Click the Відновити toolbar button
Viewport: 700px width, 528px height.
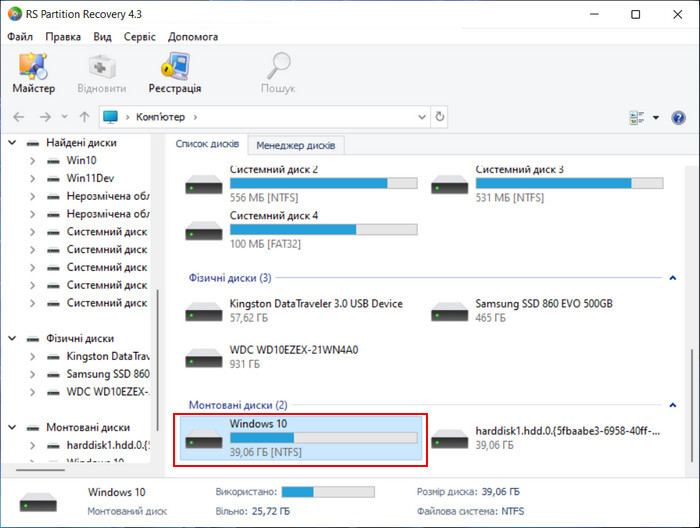102,73
